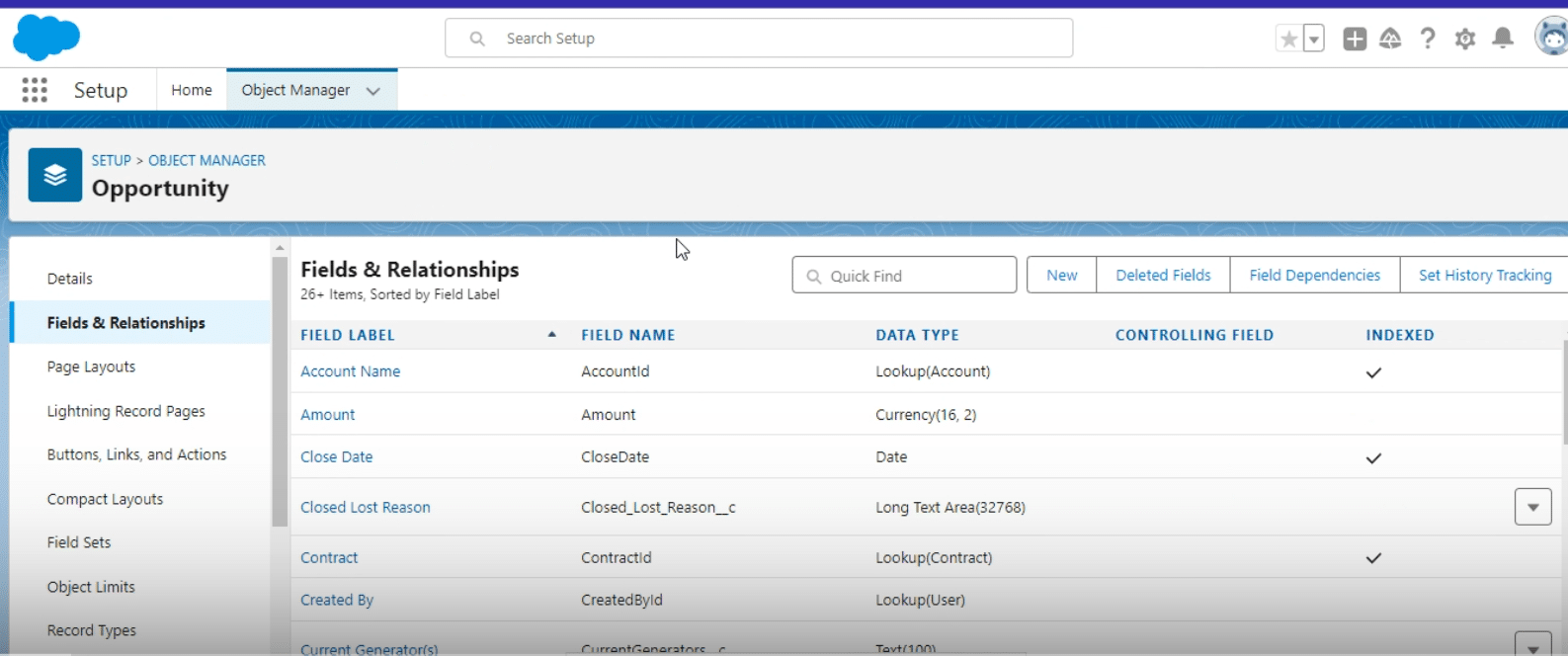
Task: Click the New field button
Action: [x=1061, y=275]
